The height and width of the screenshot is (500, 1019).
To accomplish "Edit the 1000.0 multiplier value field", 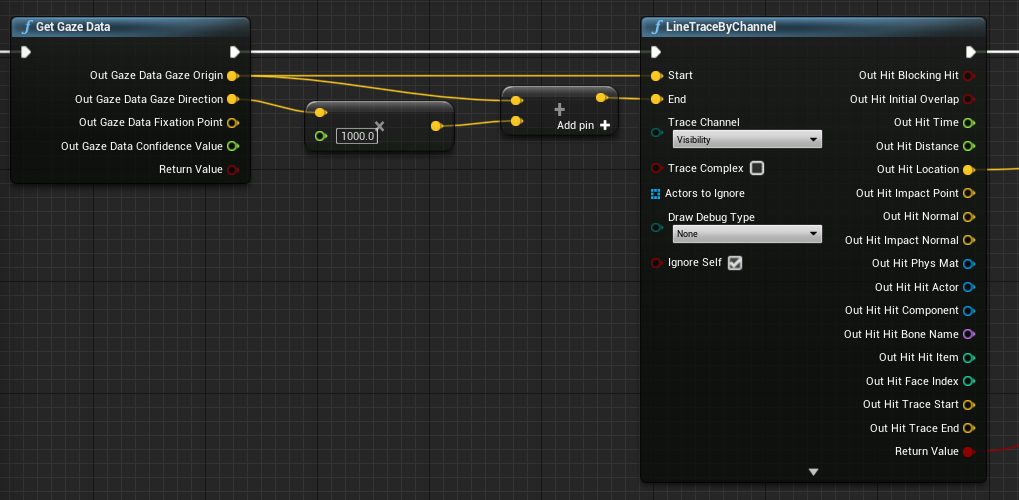I will tap(357, 137).
